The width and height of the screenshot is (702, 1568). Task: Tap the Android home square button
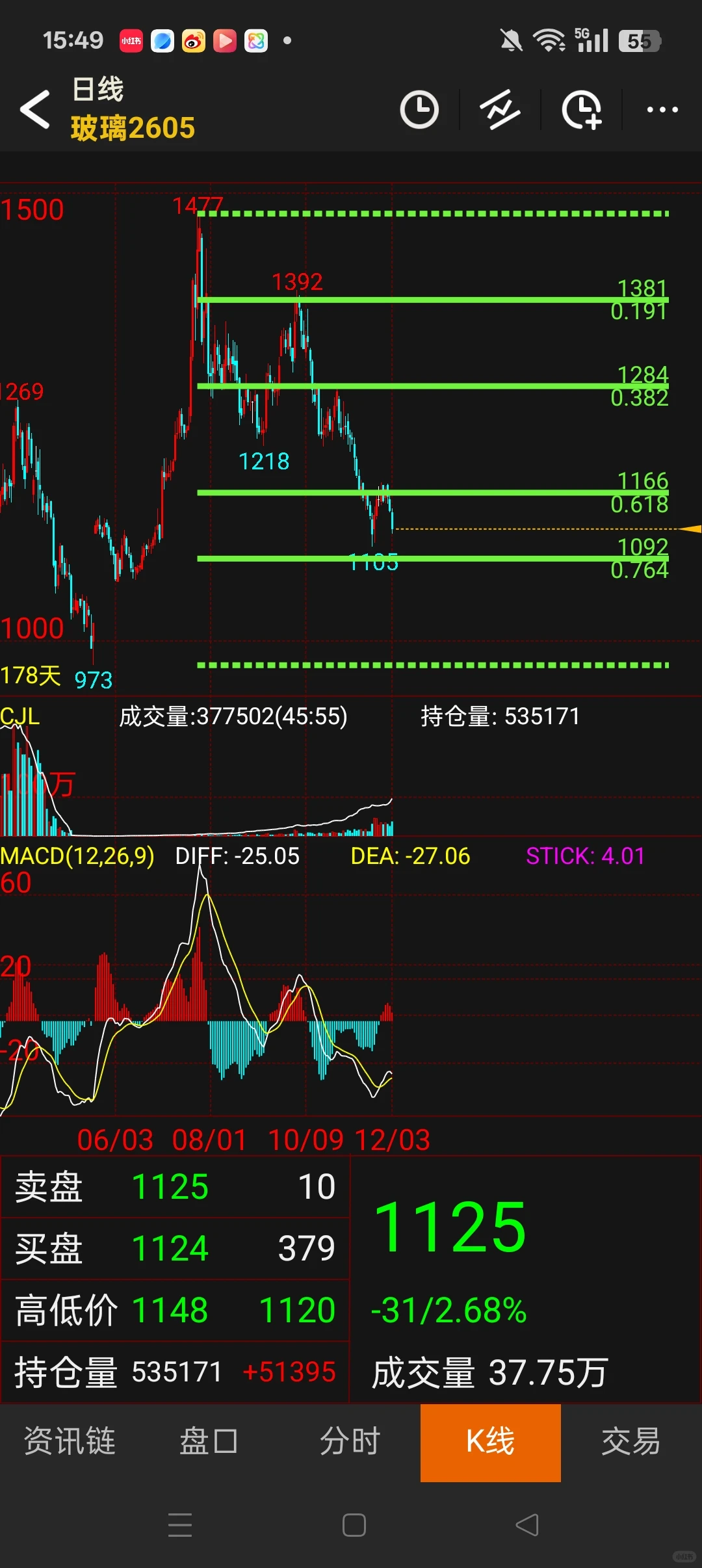[354, 1524]
